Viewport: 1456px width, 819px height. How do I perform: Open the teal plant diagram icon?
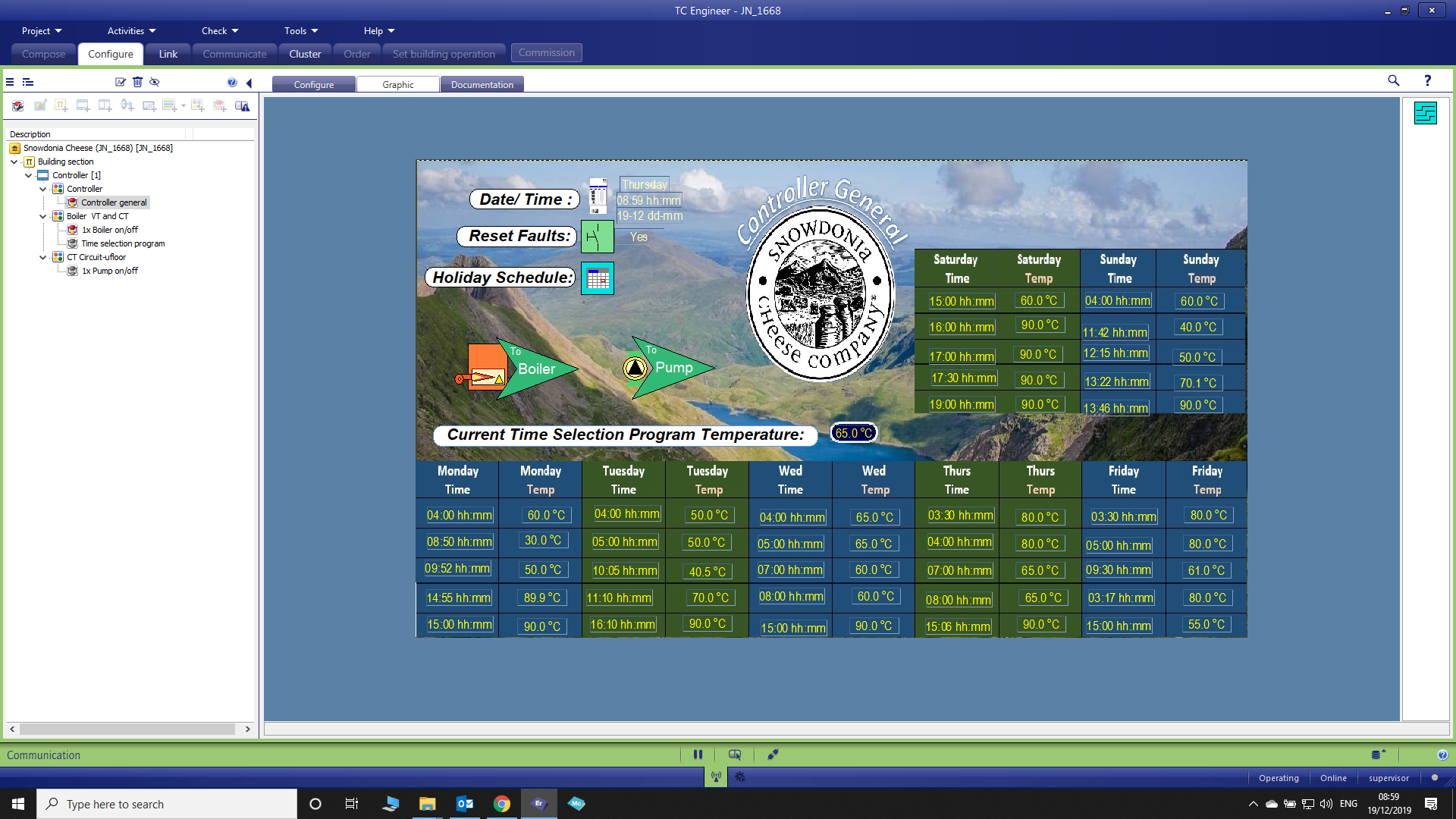[1425, 113]
